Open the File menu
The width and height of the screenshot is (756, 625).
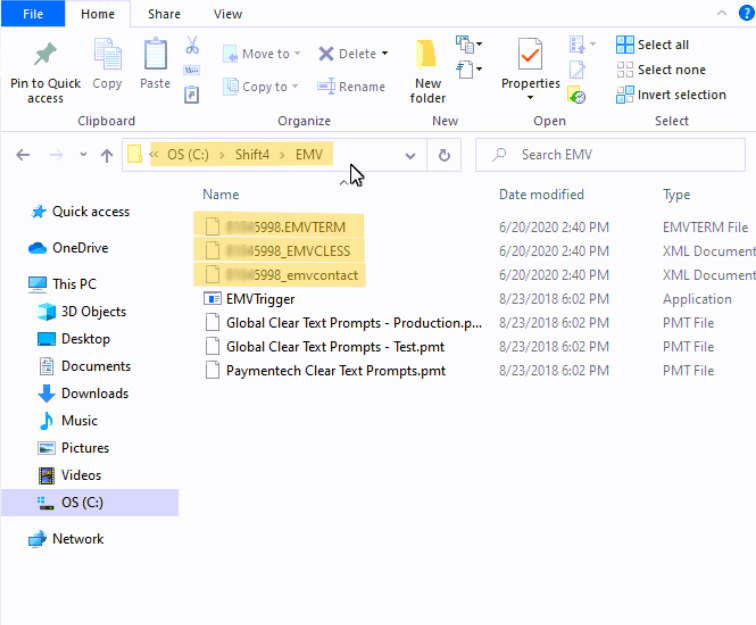[x=32, y=14]
